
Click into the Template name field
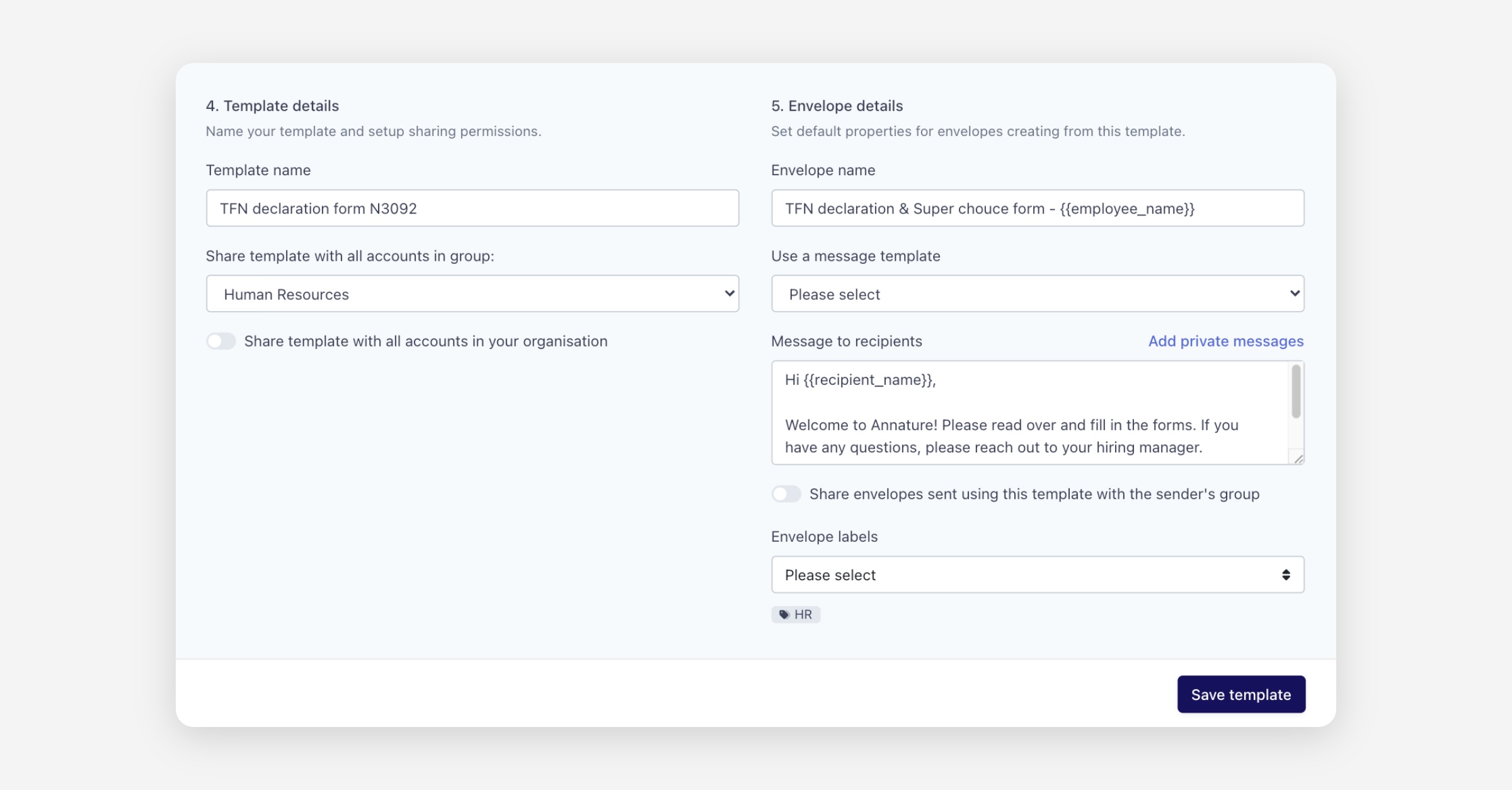click(x=471, y=209)
